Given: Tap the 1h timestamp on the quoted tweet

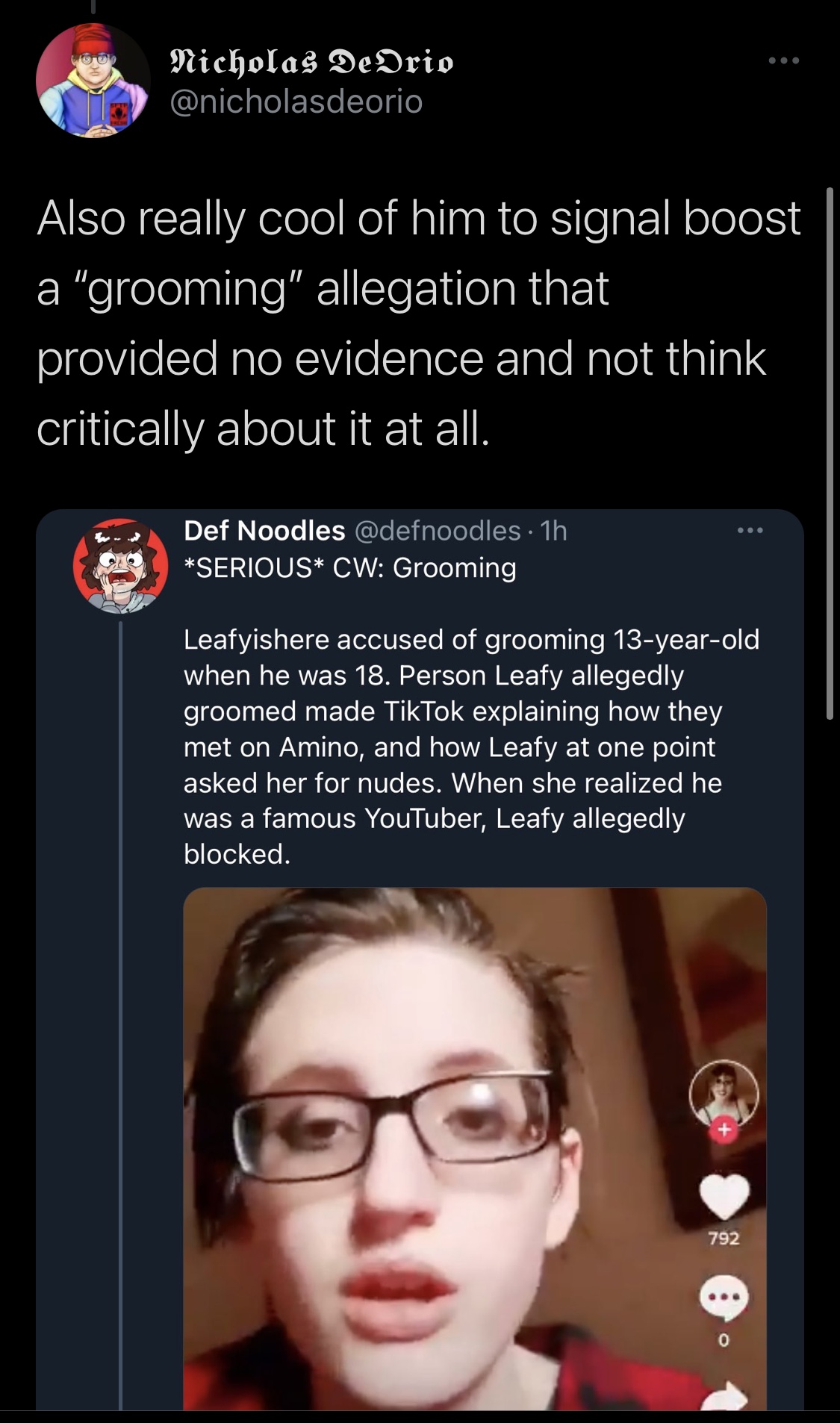Looking at the screenshot, I should pos(553,531).
